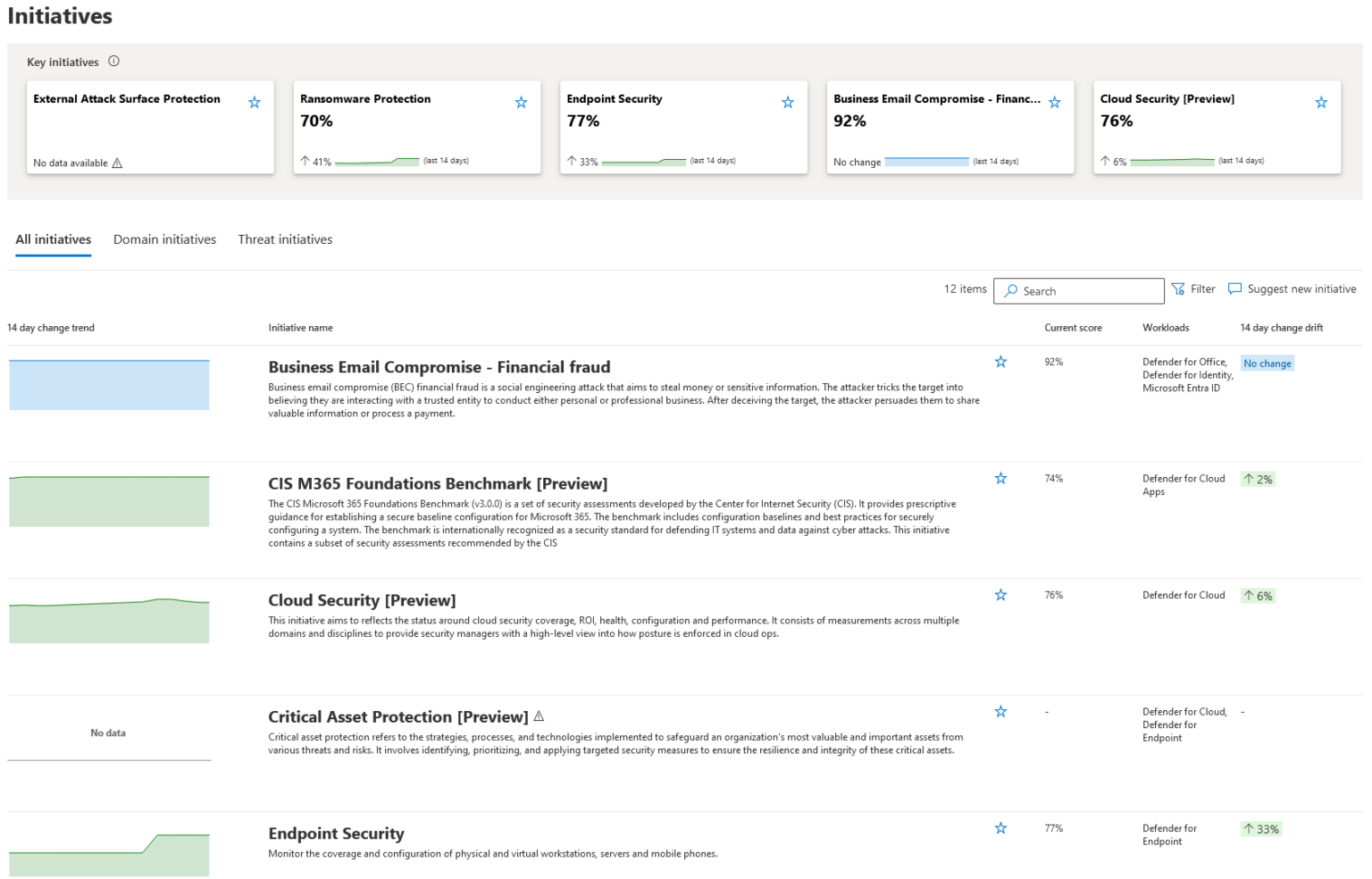1372x879 pixels.
Task: Click the 12 items count label
Action: (x=966, y=289)
